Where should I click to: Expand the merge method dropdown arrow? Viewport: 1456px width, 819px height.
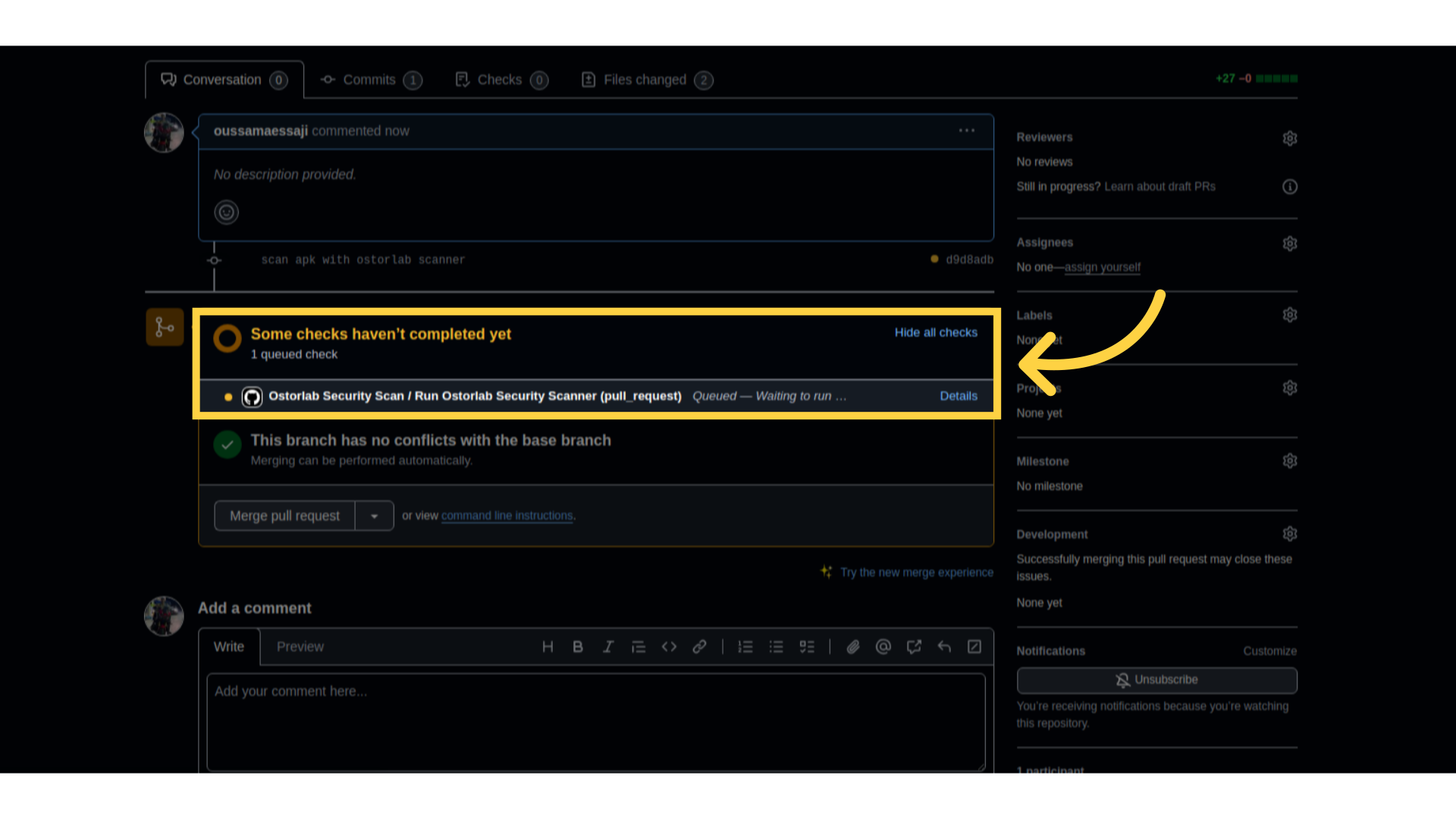pyautogui.click(x=374, y=516)
